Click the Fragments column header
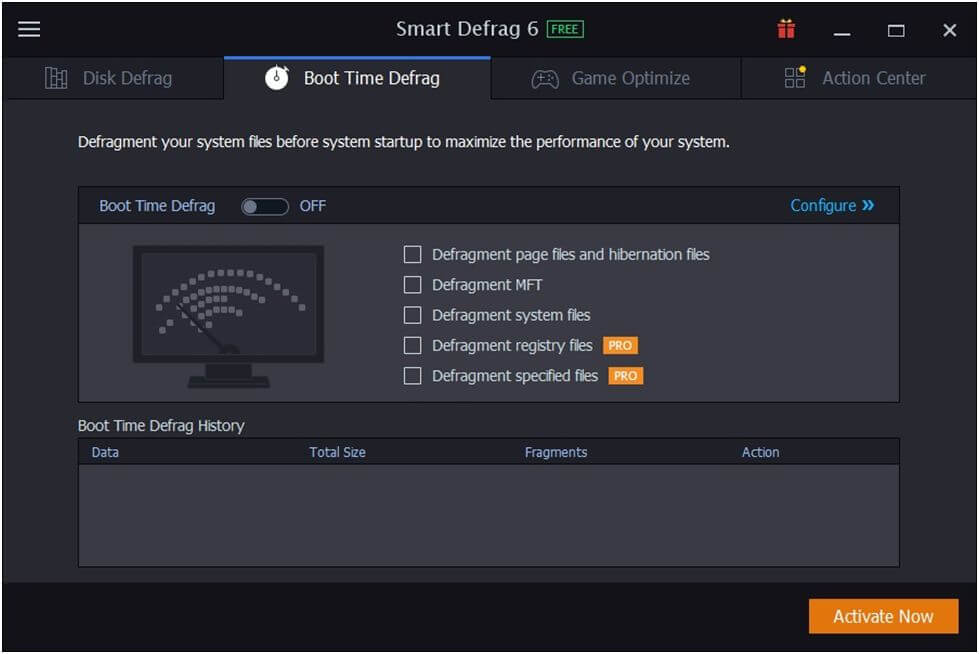 click(x=555, y=452)
